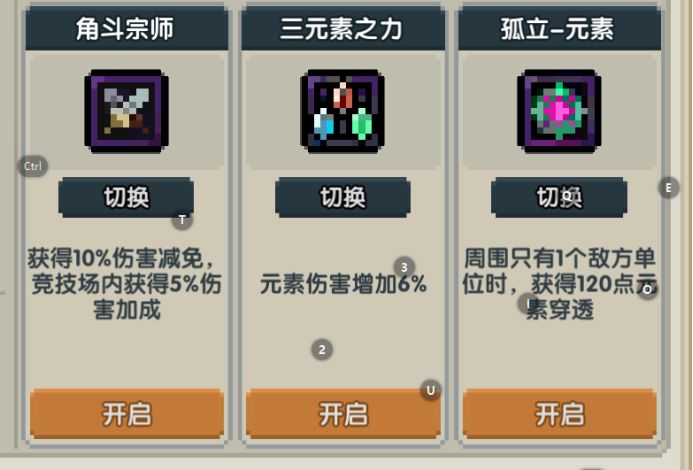Select the 角斗宗师 card title

coord(125,30)
